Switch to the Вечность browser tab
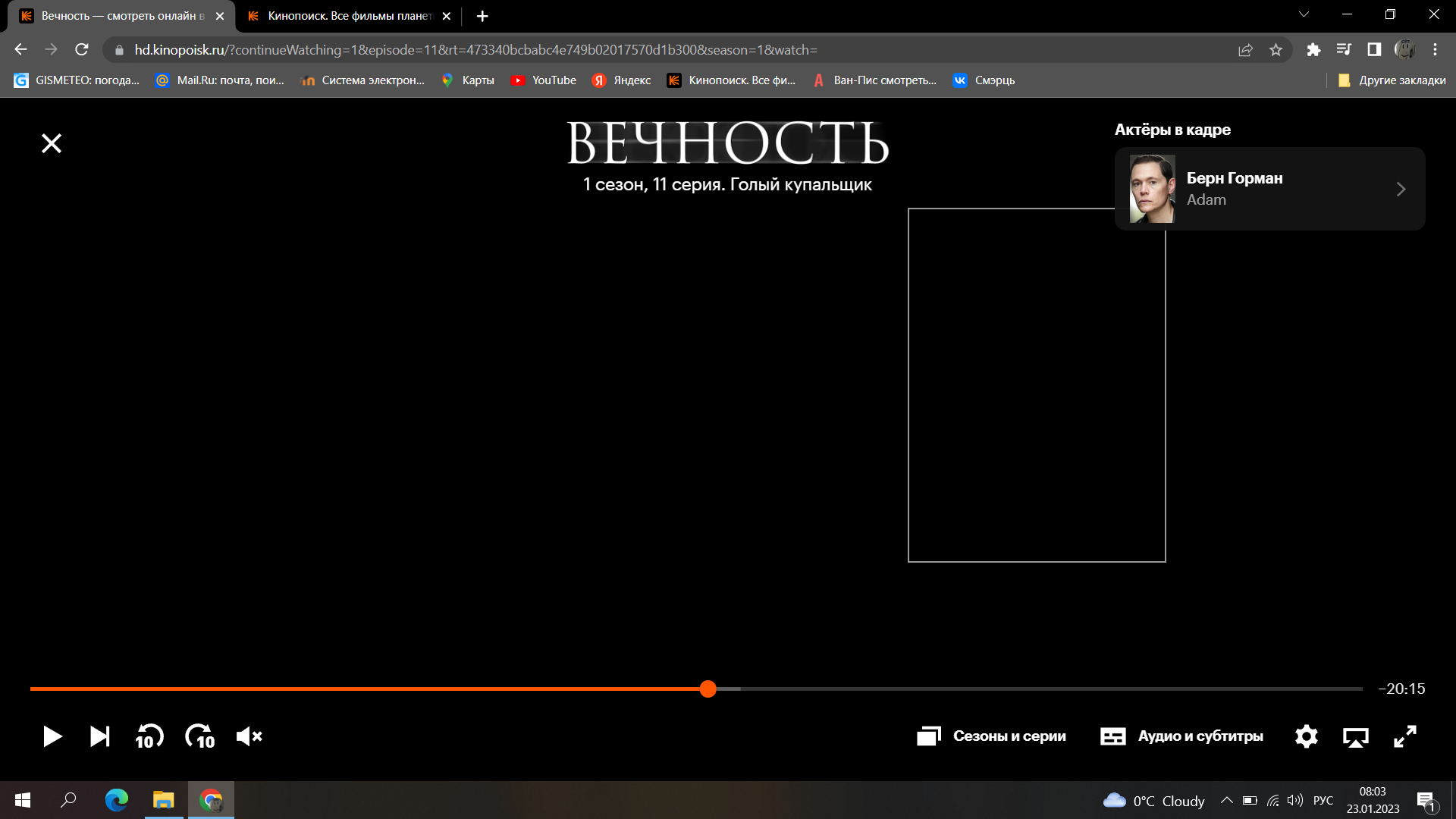Screen dimensions: 1456x819 [121, 16]
